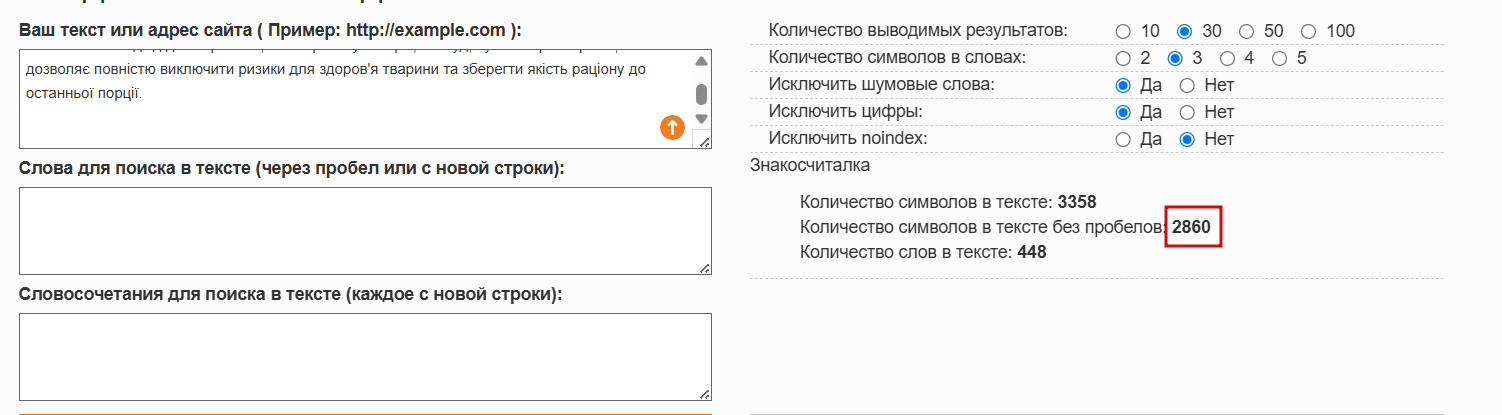Viewport: 1502px width, 415px height.
Task: Click scroll-down arrow in text area scrollbar
Action: click(x=702, y=119)
